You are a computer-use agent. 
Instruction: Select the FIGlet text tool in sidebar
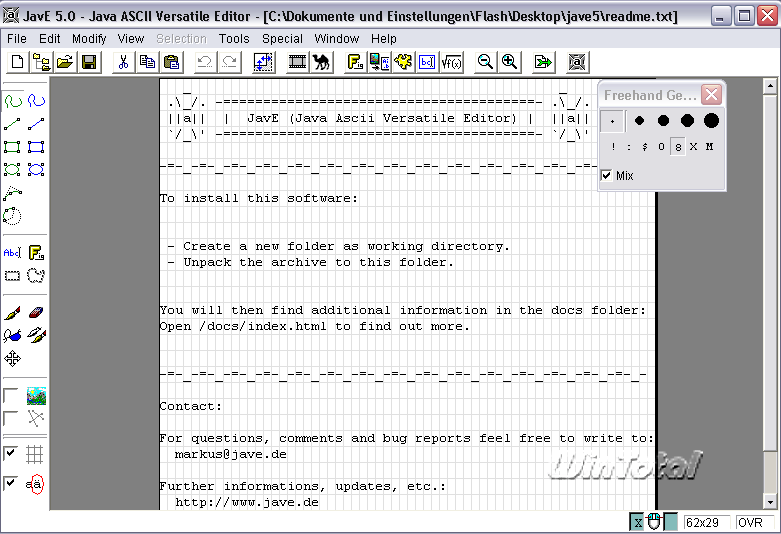coord(36,253)
